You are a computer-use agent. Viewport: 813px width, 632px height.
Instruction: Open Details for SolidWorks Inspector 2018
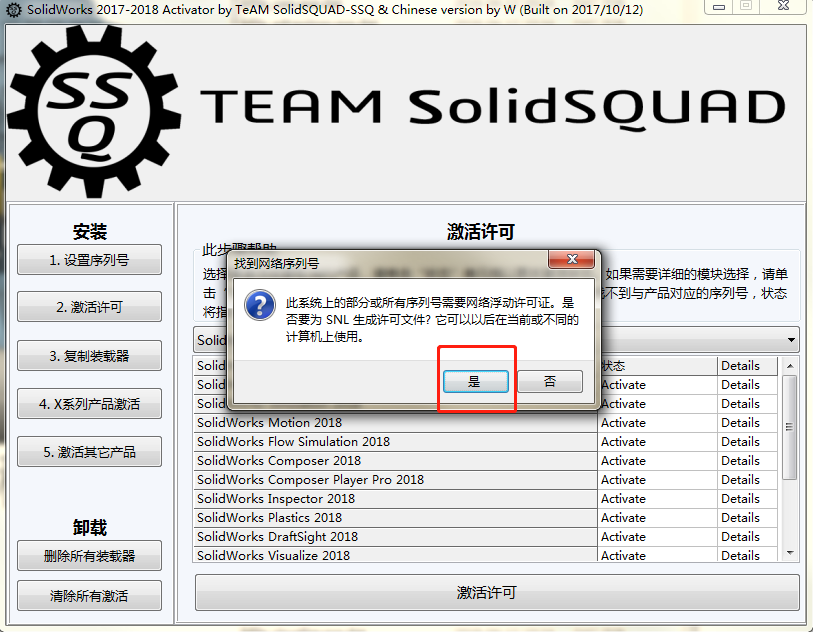747,499
